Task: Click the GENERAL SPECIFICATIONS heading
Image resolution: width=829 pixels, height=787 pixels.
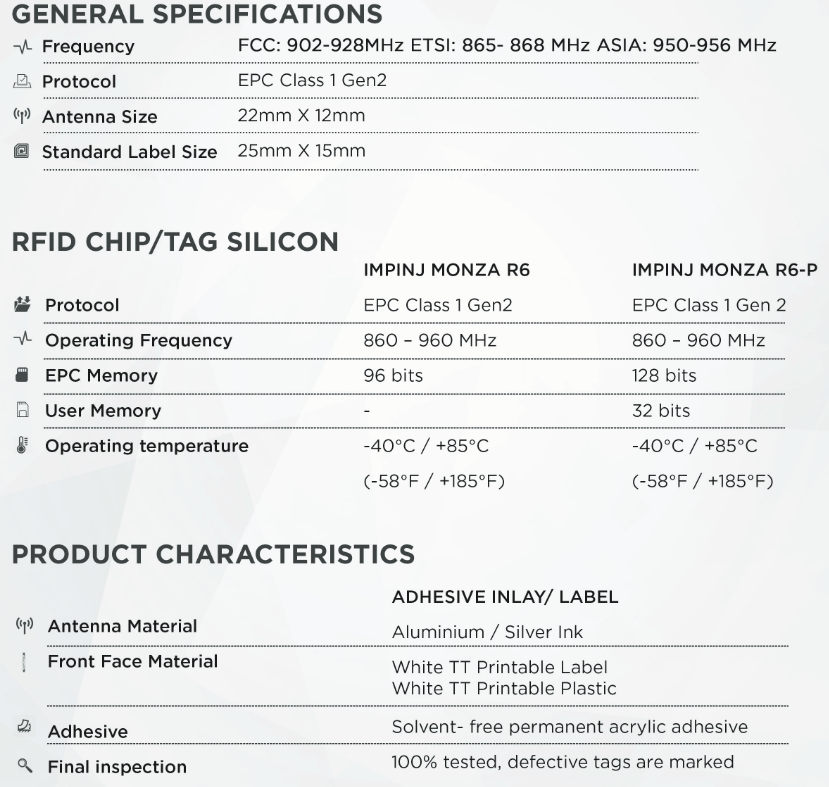Action: [x=197, y=14]
